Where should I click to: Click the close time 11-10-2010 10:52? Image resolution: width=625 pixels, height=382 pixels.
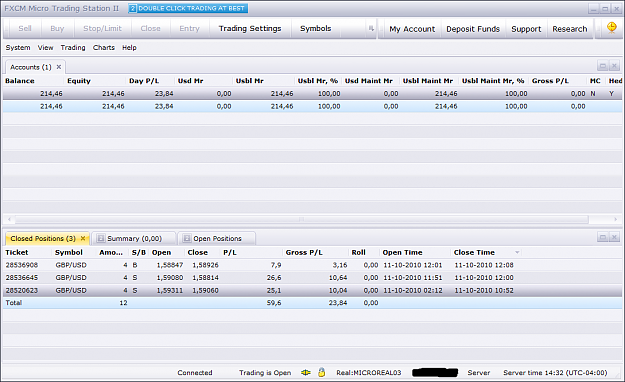pos(484,291)
